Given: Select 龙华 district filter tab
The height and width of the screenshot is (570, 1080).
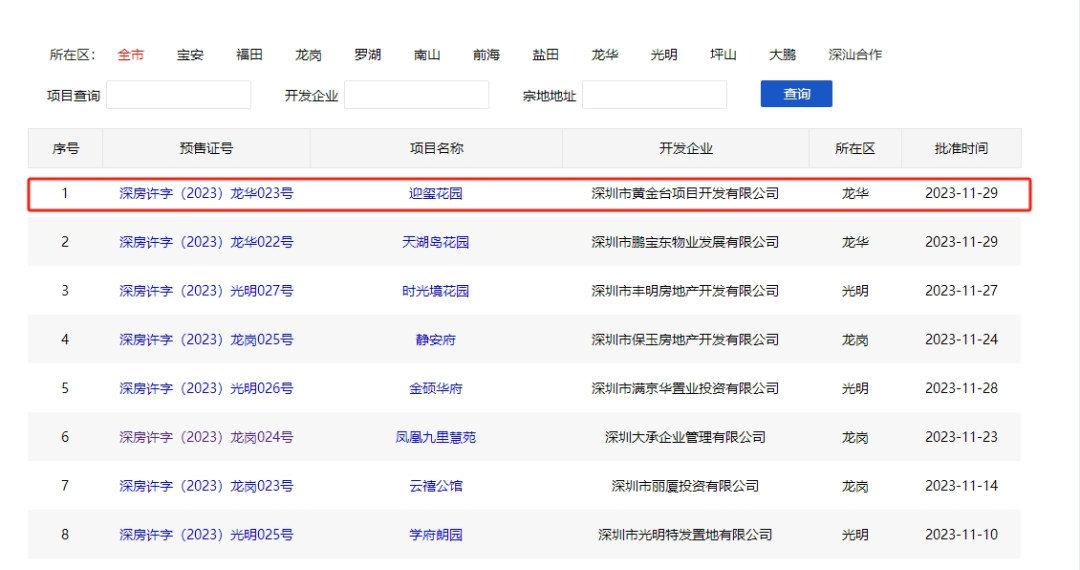Looking at the screenshot, I should (x=605, y=54).
